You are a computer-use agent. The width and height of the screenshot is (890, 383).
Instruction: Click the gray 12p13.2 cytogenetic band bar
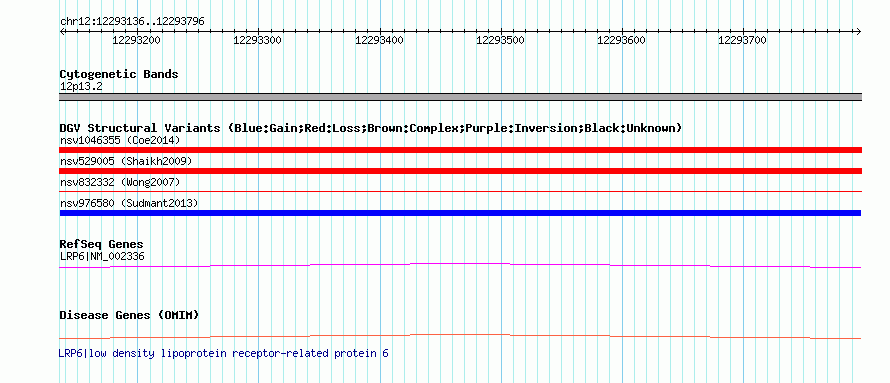click(x=460, y=97)
